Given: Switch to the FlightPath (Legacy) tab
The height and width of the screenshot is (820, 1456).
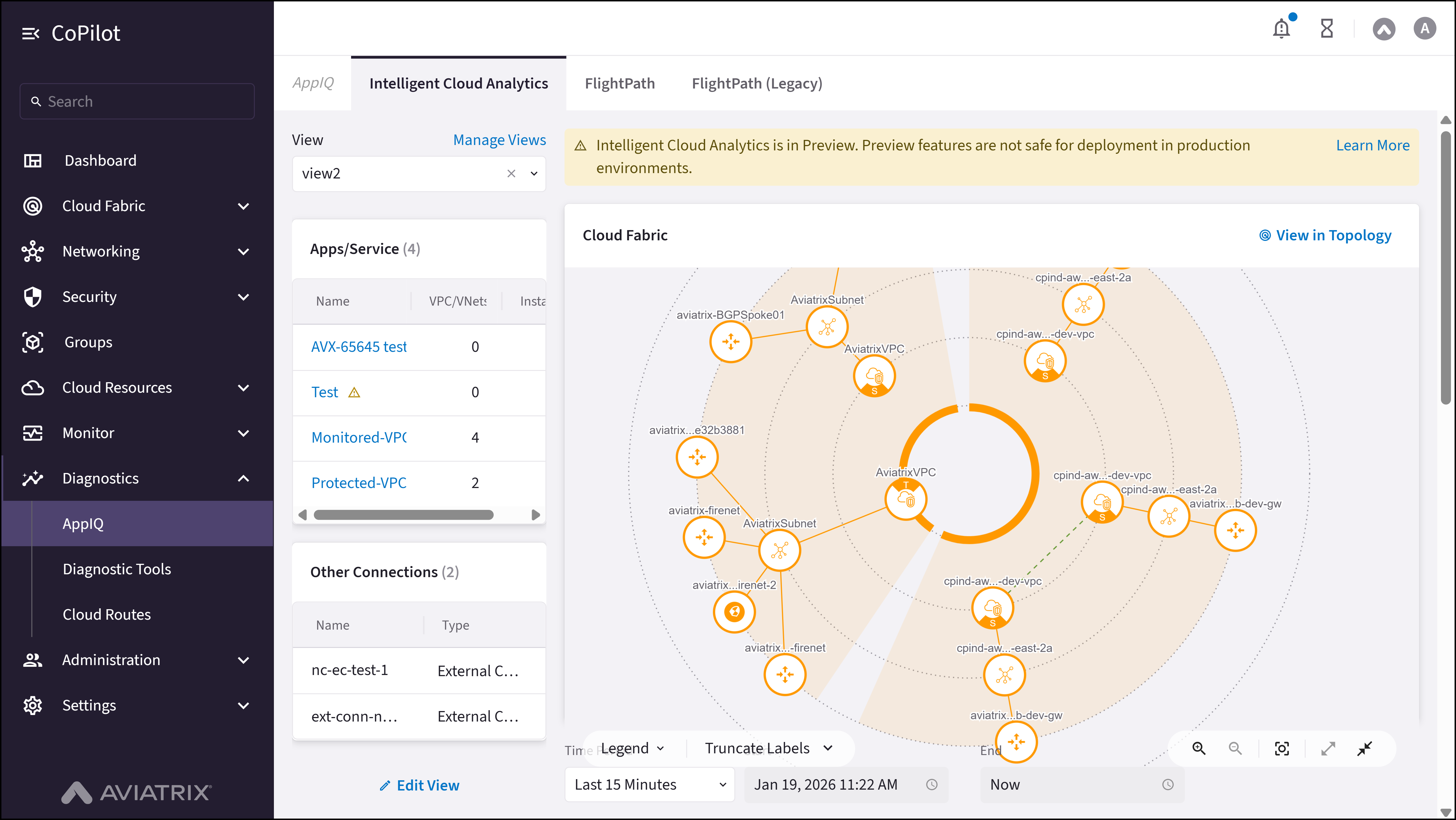Looking at the screenshot, I should pos(757,83).
